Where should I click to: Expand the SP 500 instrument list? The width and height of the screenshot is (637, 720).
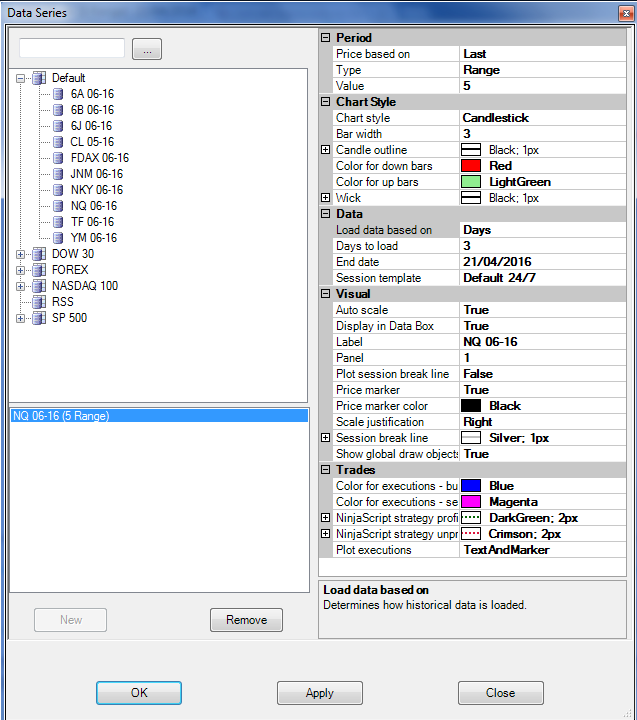pos(20,318)
